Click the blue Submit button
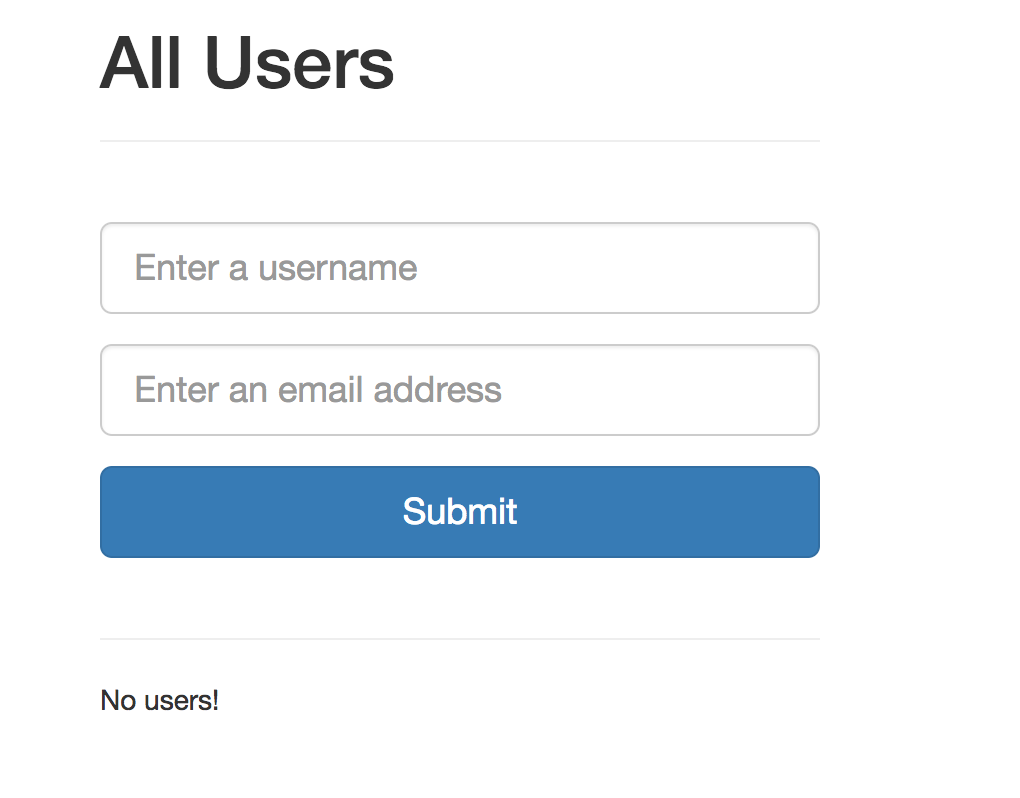 (460, 512)
